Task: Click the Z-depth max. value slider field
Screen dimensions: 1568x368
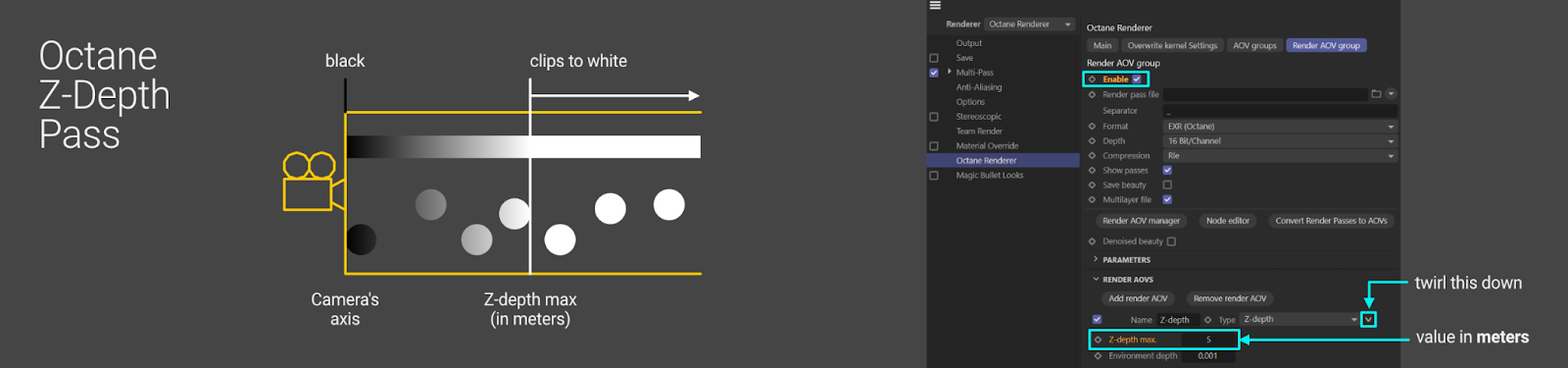Action: coord(1208,340)
